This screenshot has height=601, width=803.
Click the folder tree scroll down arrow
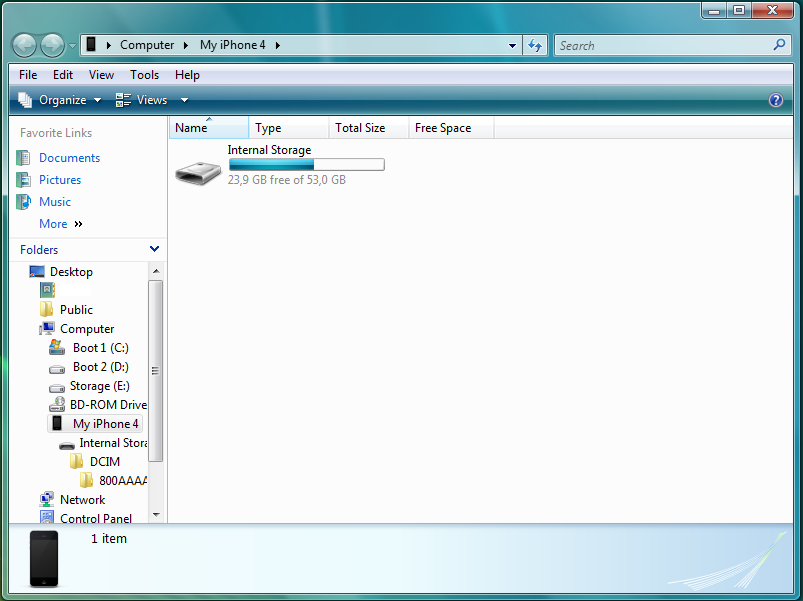tap(156, 514)
